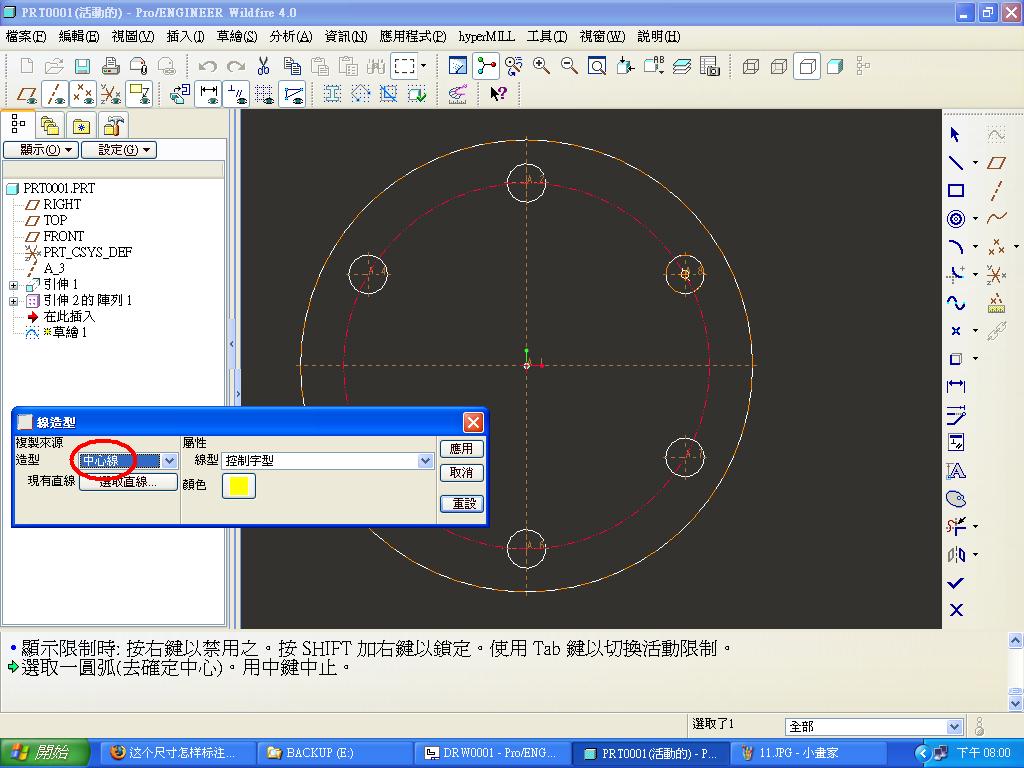Click the Refit view icon

[x=597, y=66]
